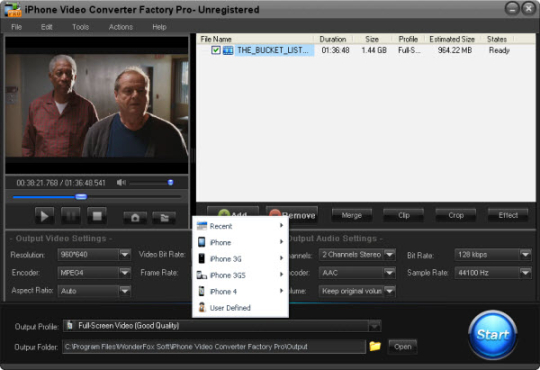Choose iPhone 4 profile category

240,291
